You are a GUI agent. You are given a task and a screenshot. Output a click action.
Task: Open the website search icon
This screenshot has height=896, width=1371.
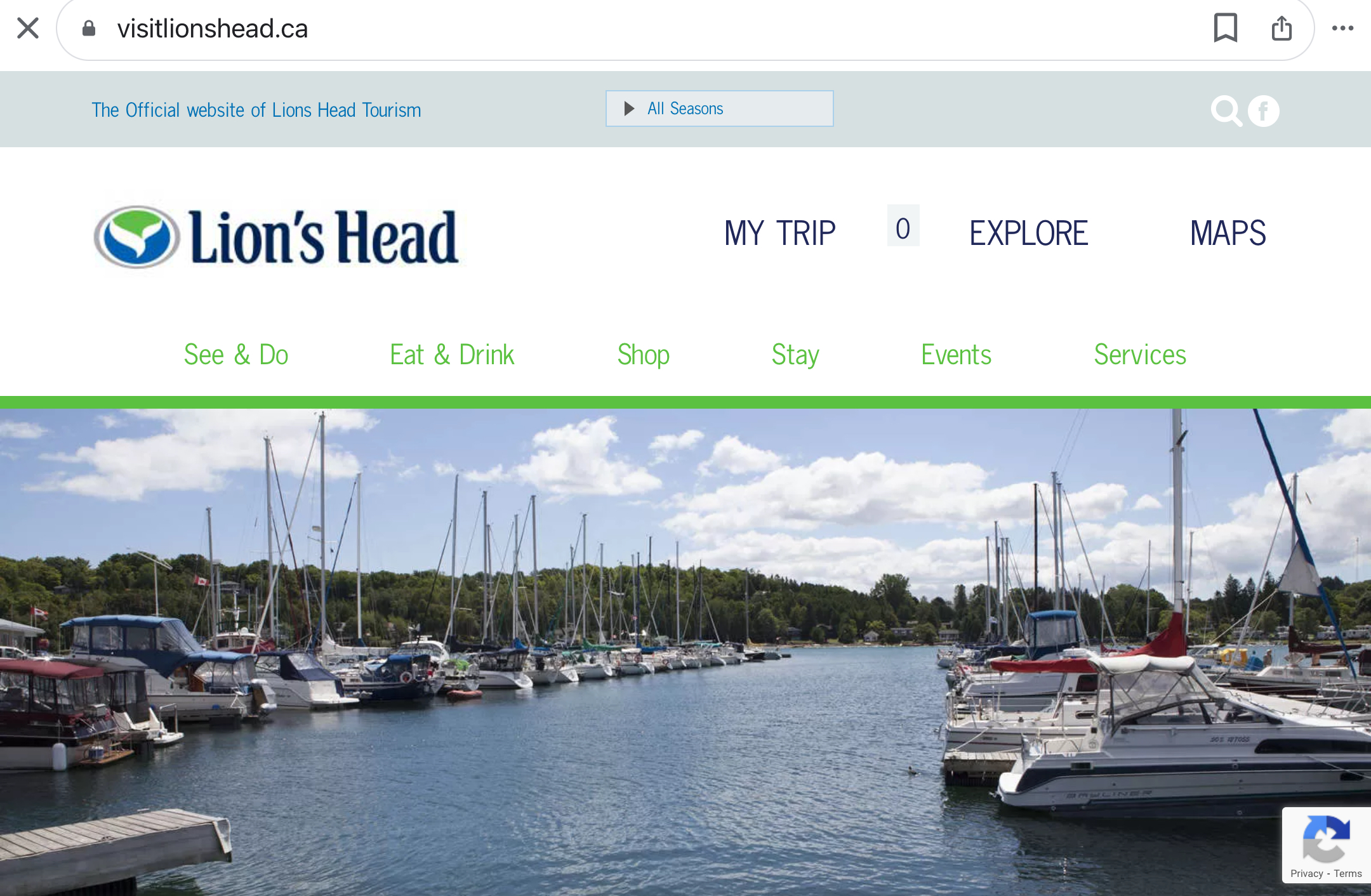[1226, 111]
